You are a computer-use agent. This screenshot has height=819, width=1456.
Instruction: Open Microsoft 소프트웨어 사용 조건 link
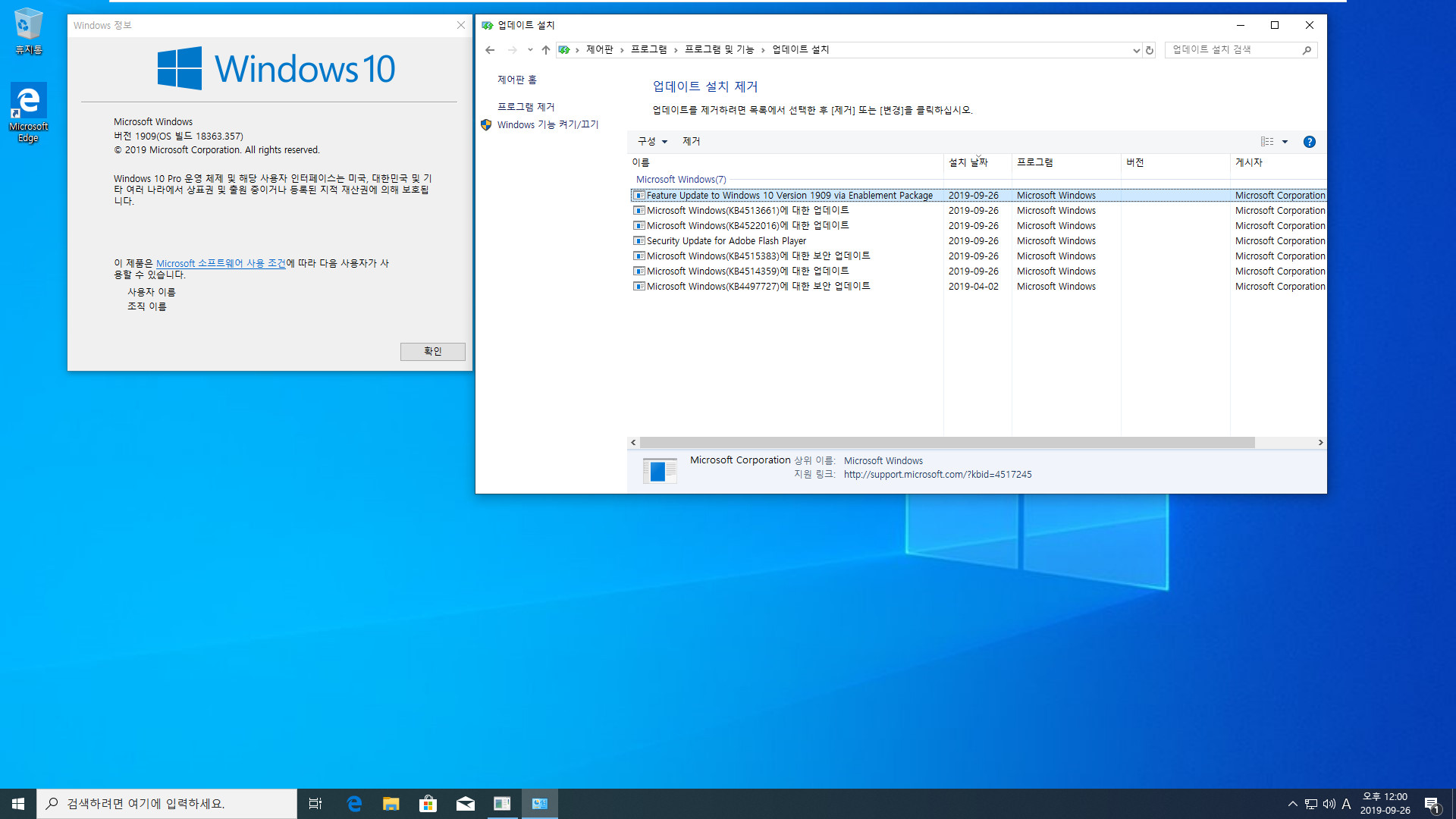(221, 263)
